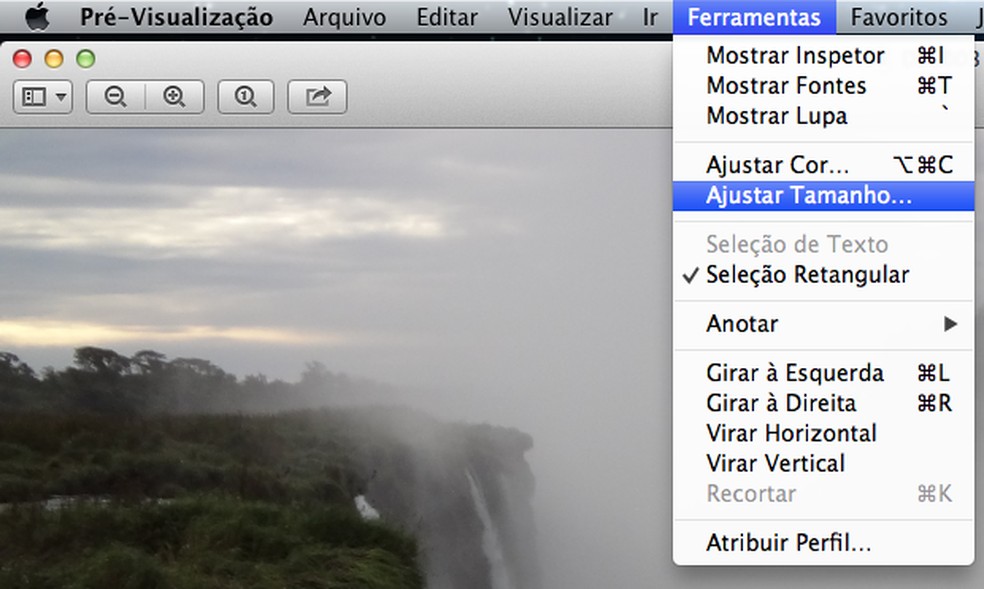Open the Apple menu

point(37,16)
